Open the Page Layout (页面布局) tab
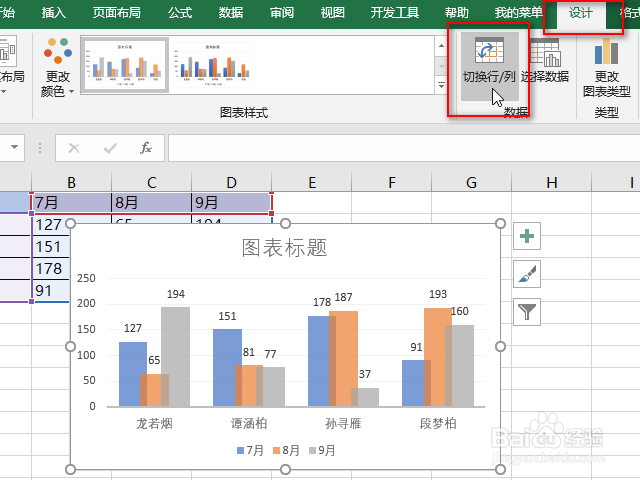The width and height of the screenshot is (640, 480). point(117,13)
